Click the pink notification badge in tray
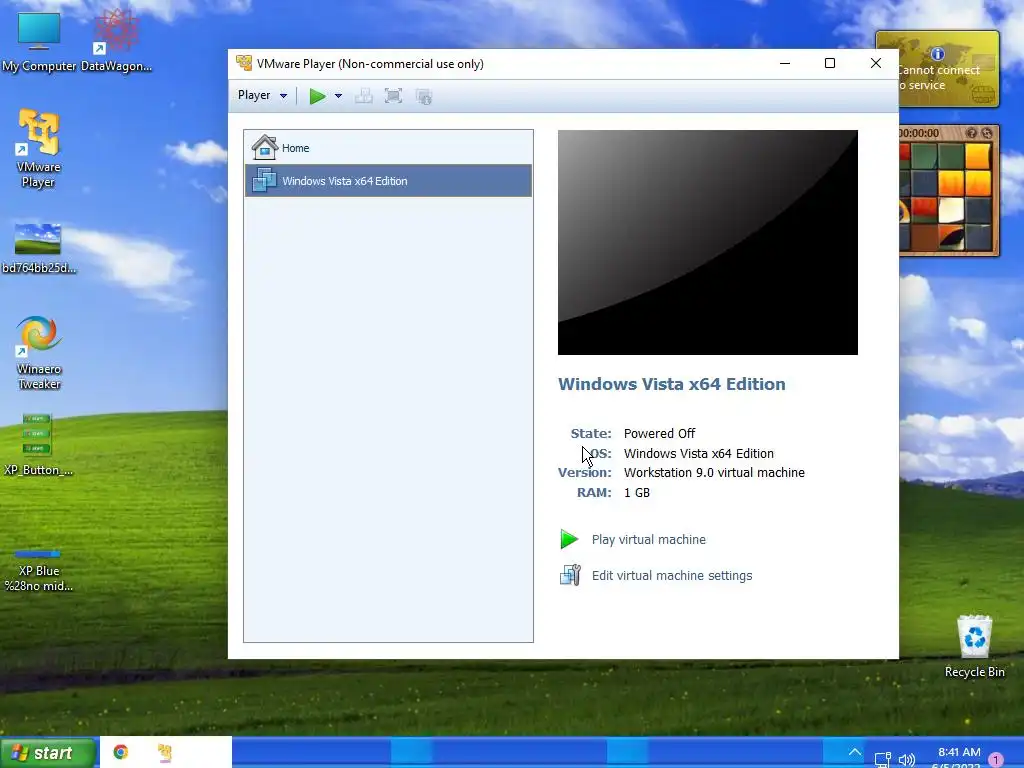The width and height of the screenshot is (1024, 768). (x=996, y=760)
